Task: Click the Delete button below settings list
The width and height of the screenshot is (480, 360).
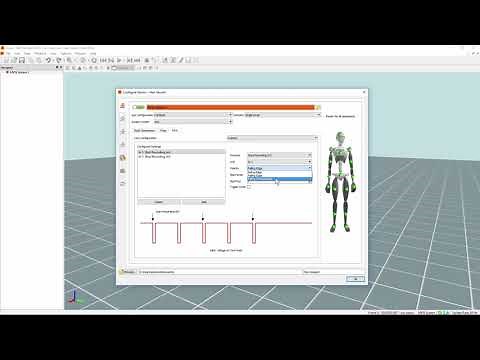Action: click(x=159, y=202)
